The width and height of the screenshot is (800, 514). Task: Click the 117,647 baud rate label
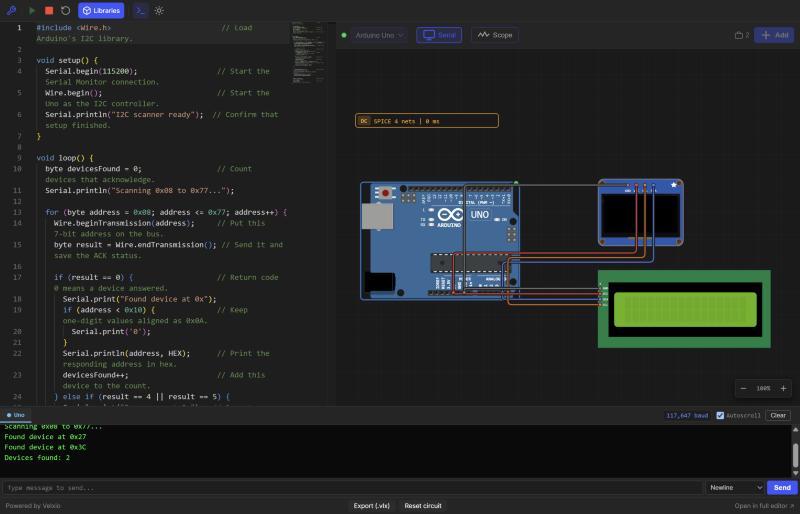point(687,415)
